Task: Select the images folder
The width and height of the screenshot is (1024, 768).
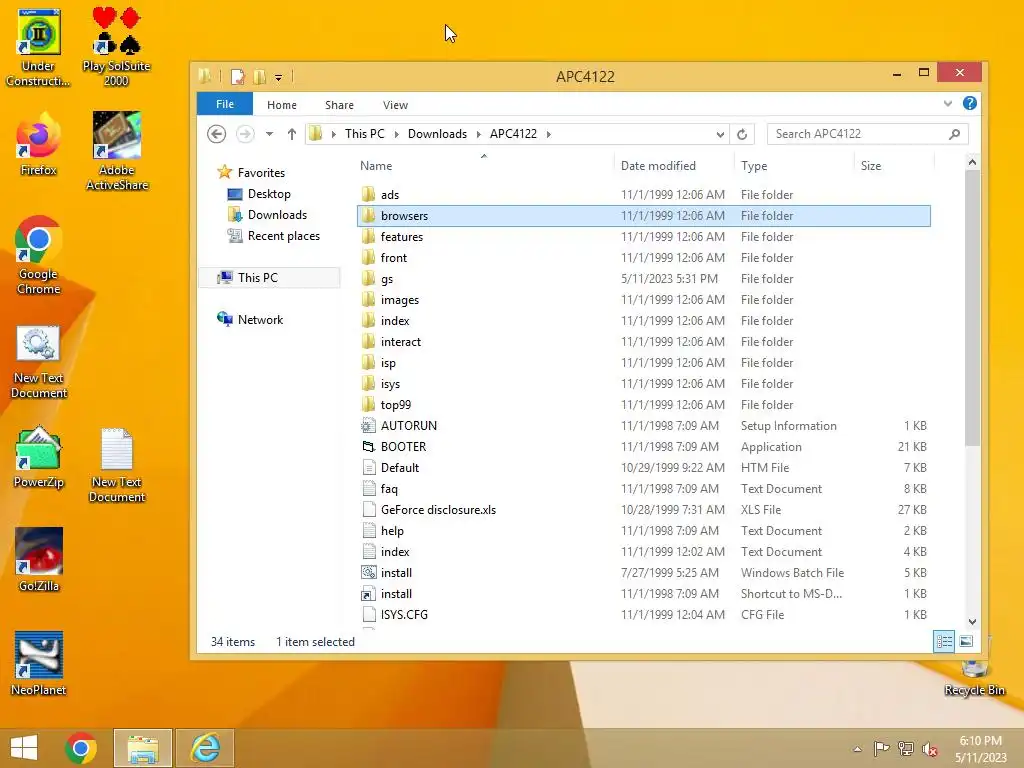Action: [x=644, y=300]
